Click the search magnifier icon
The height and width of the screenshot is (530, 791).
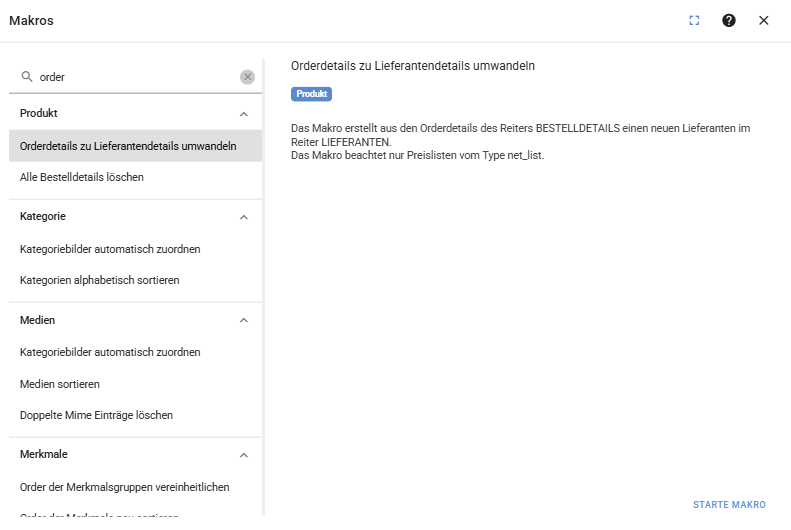27,76
